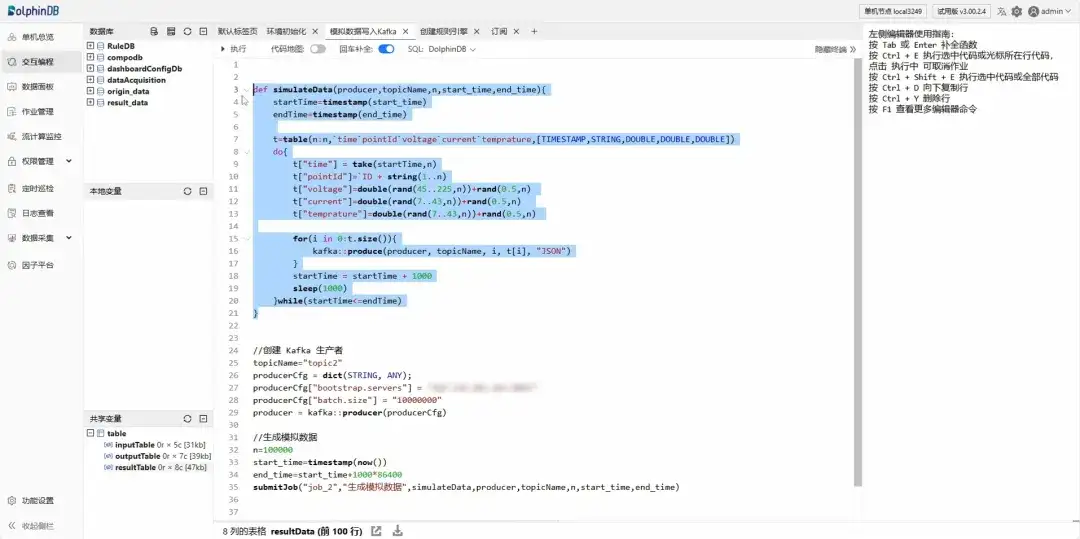Click the 单机节点 local3249 button

click(x=893, y=11)
